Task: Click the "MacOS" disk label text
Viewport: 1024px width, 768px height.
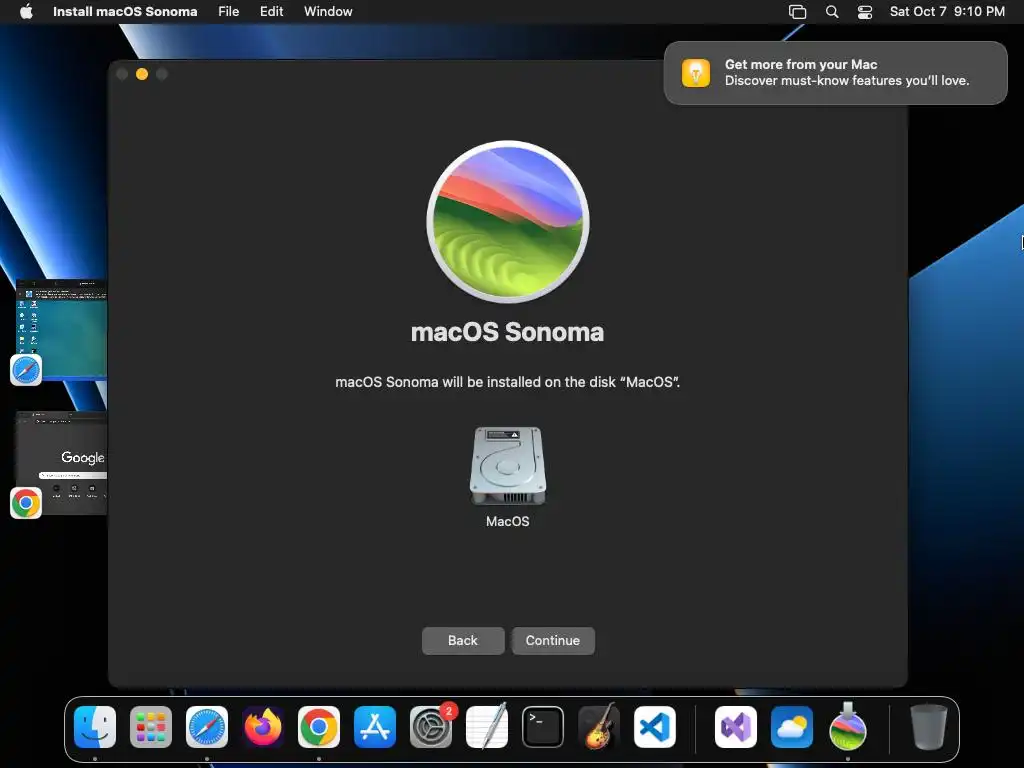Action: pos(507,521)
